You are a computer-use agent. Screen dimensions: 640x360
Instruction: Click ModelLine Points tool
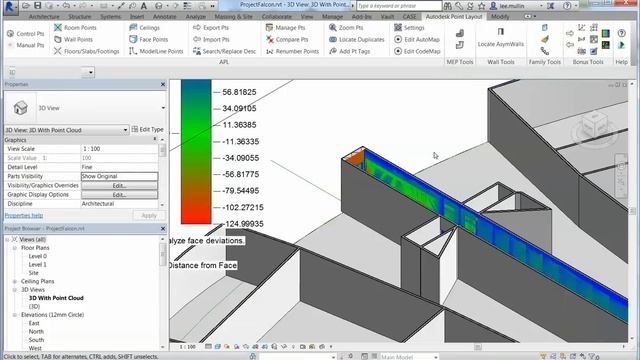pyautogui.click(x=156, y=51)
